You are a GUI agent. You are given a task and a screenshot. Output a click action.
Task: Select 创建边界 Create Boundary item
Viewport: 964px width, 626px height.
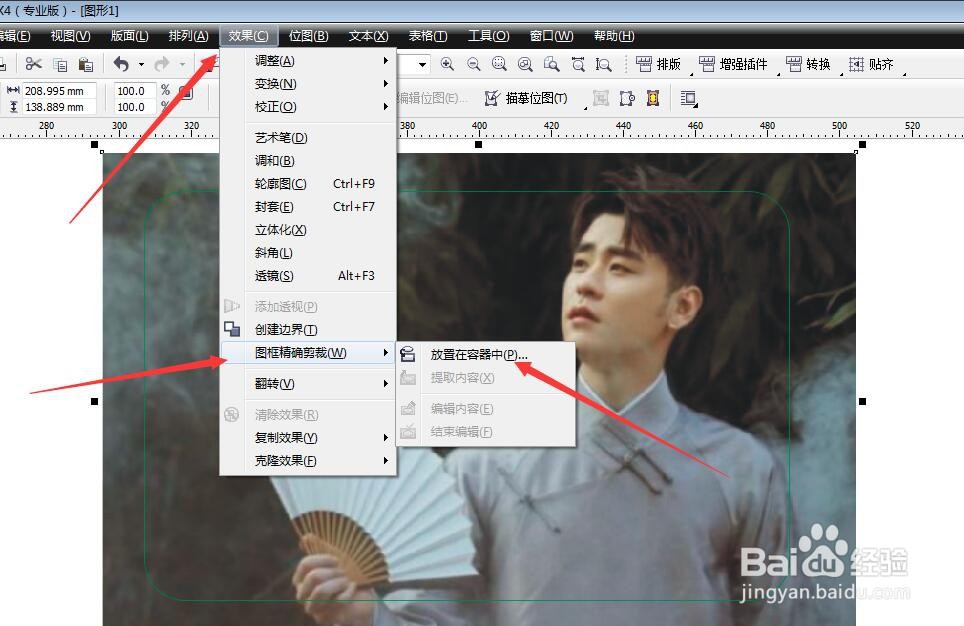click(307, 330)
